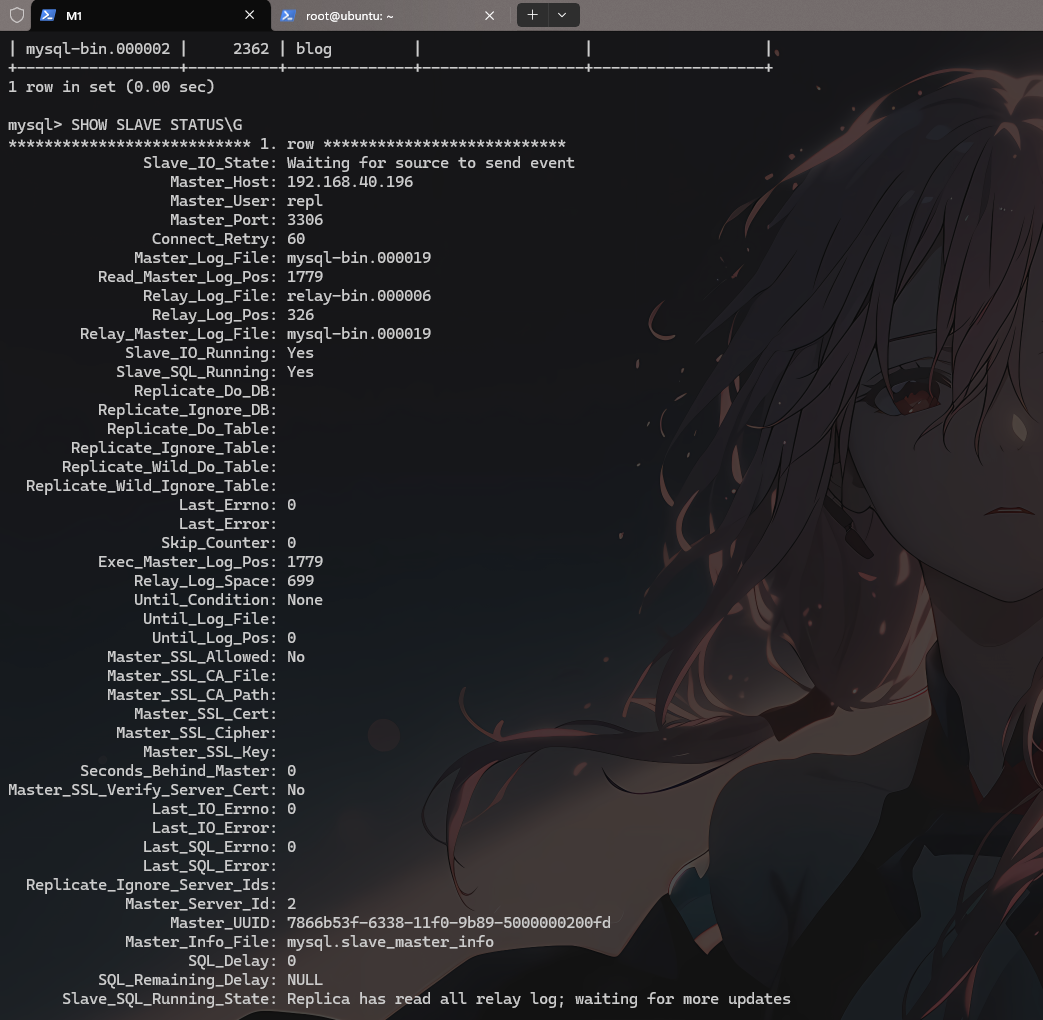Image resolution: width=1043 pixels, height=1020 pixels.
Task: Click the Slave_IO_Running Yes value
Action: tap(300, 353)
